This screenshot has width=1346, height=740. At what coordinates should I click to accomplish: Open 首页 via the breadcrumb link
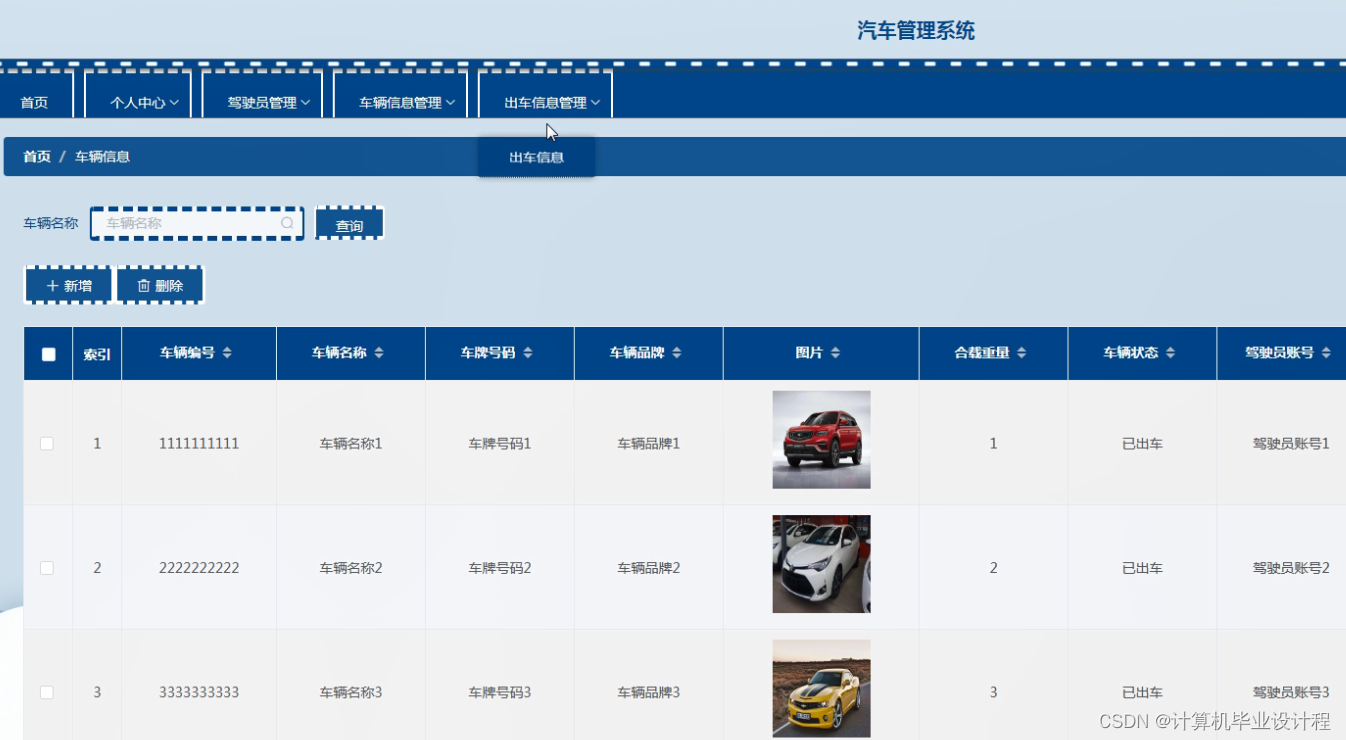click(x=35, y=156)
